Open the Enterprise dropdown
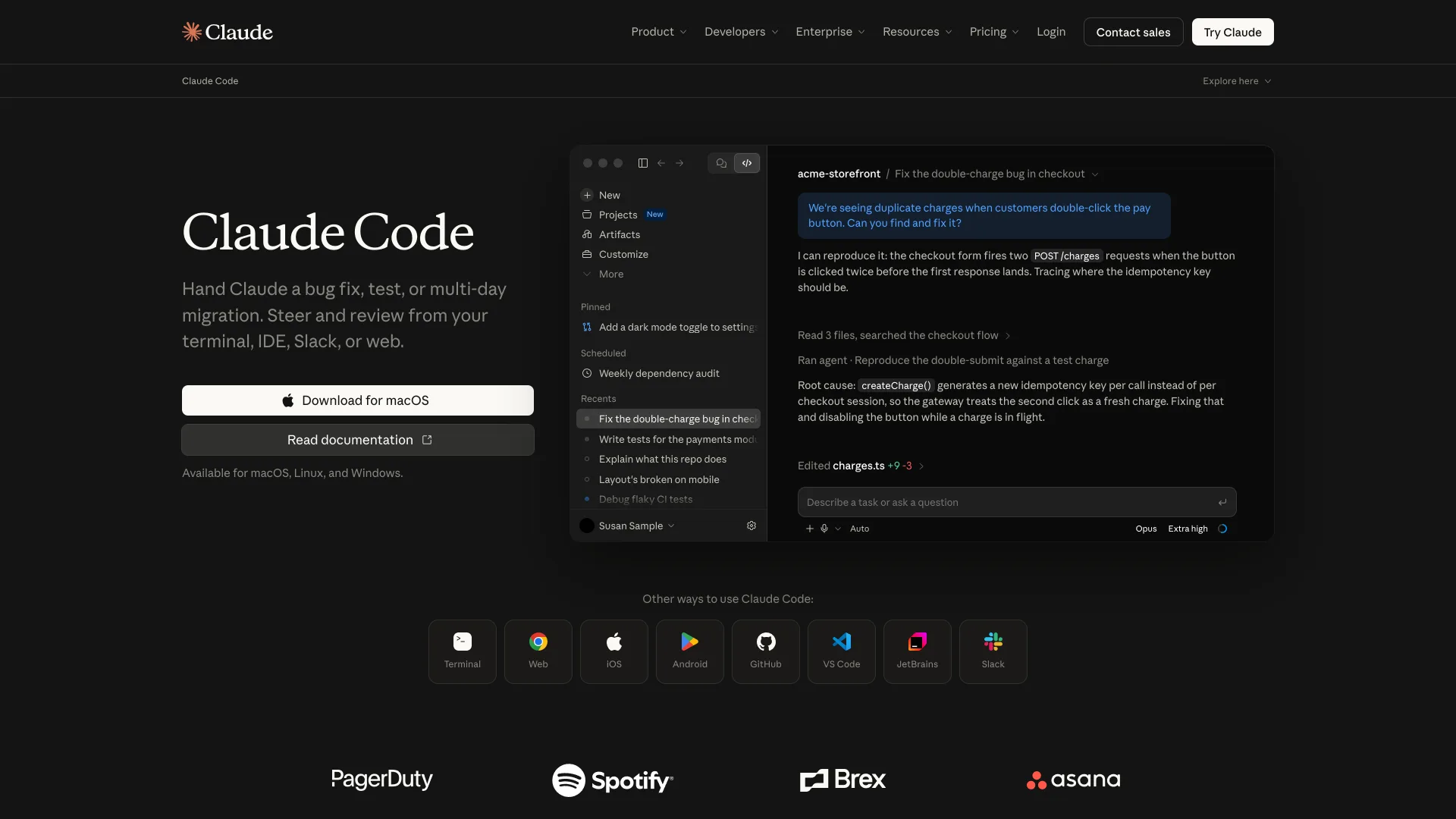 [x=830, y=32]
